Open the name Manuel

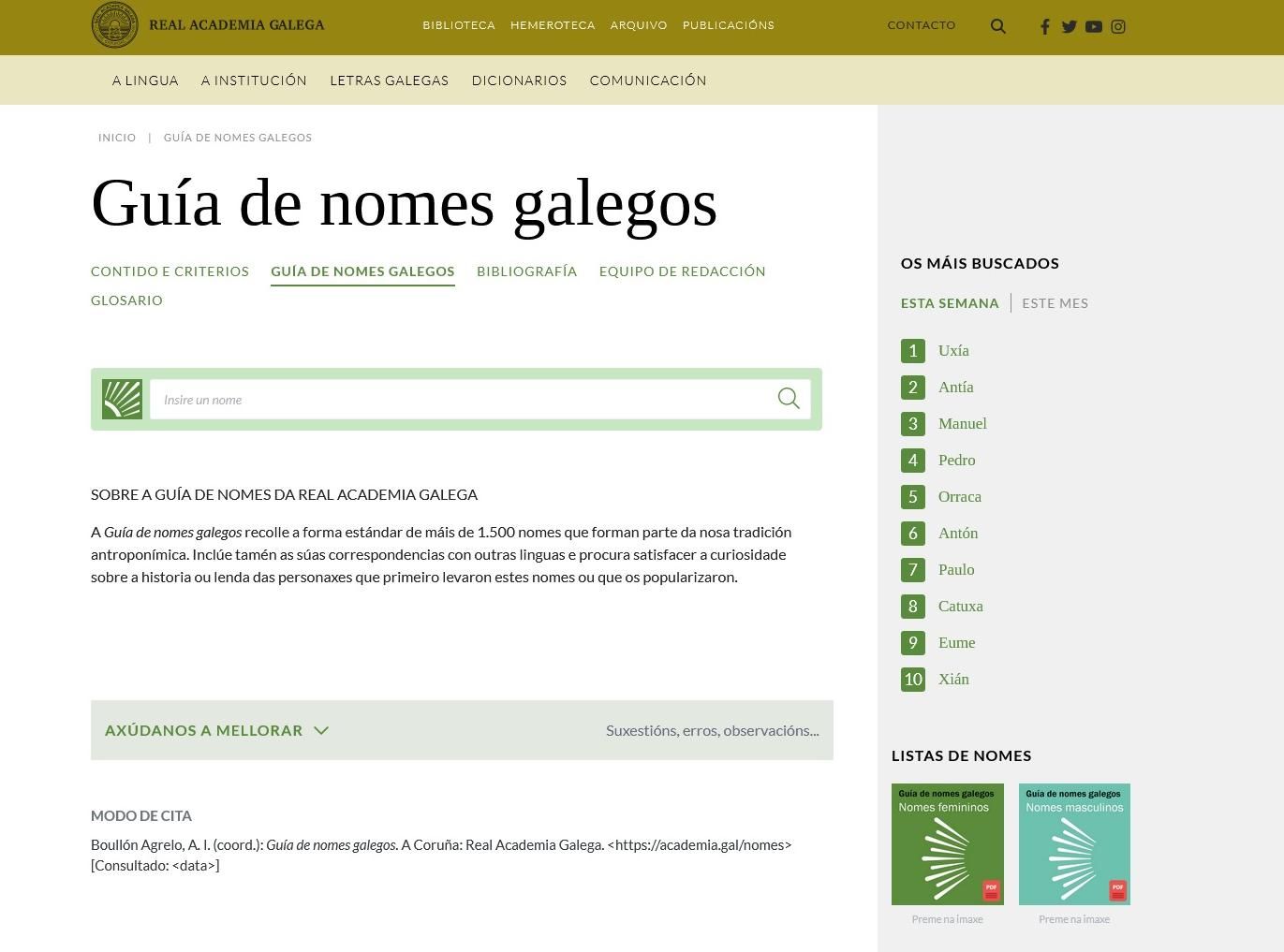pos(963,424)
